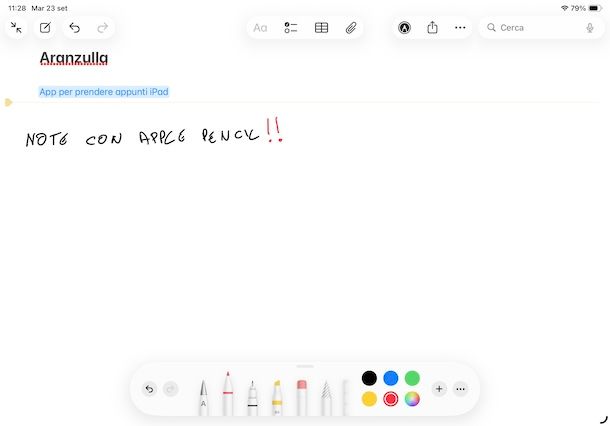Viewport: 610px width, 426px height.
Task: Start dictation with the microphone icon
Action: [590, 28]
